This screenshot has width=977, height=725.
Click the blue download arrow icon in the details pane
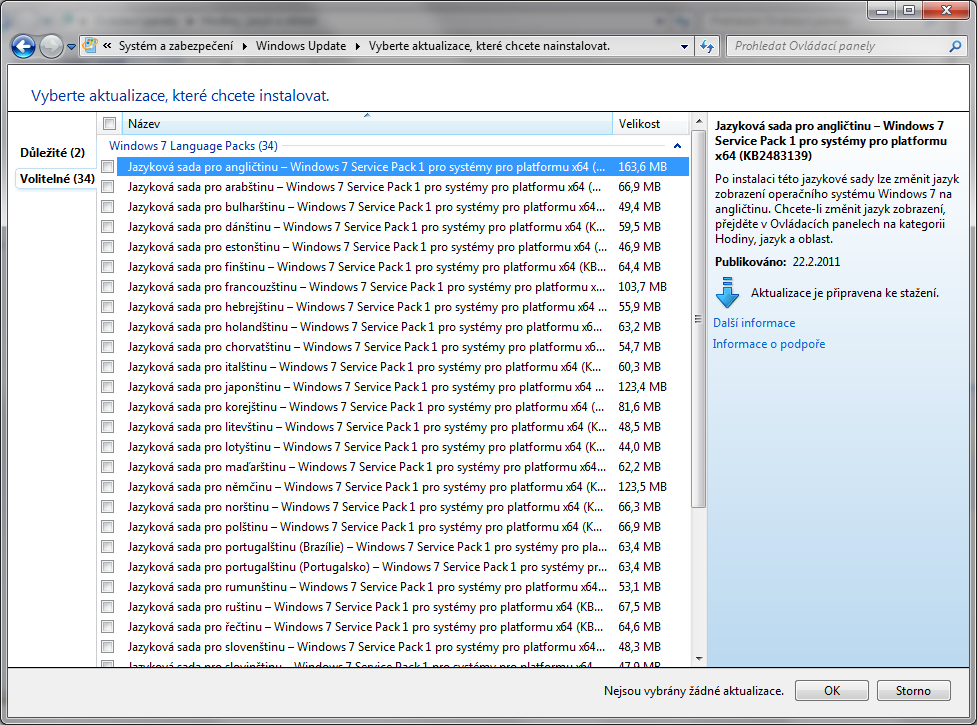(727, 293)
